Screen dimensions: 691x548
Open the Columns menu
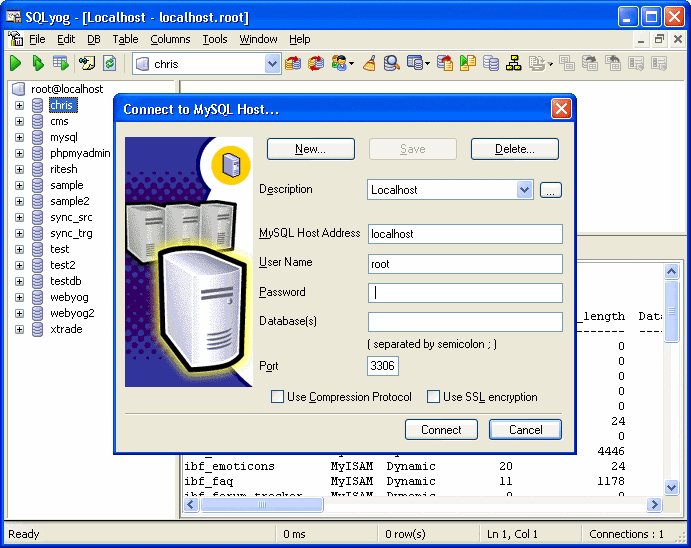click(x=170, y=39)
